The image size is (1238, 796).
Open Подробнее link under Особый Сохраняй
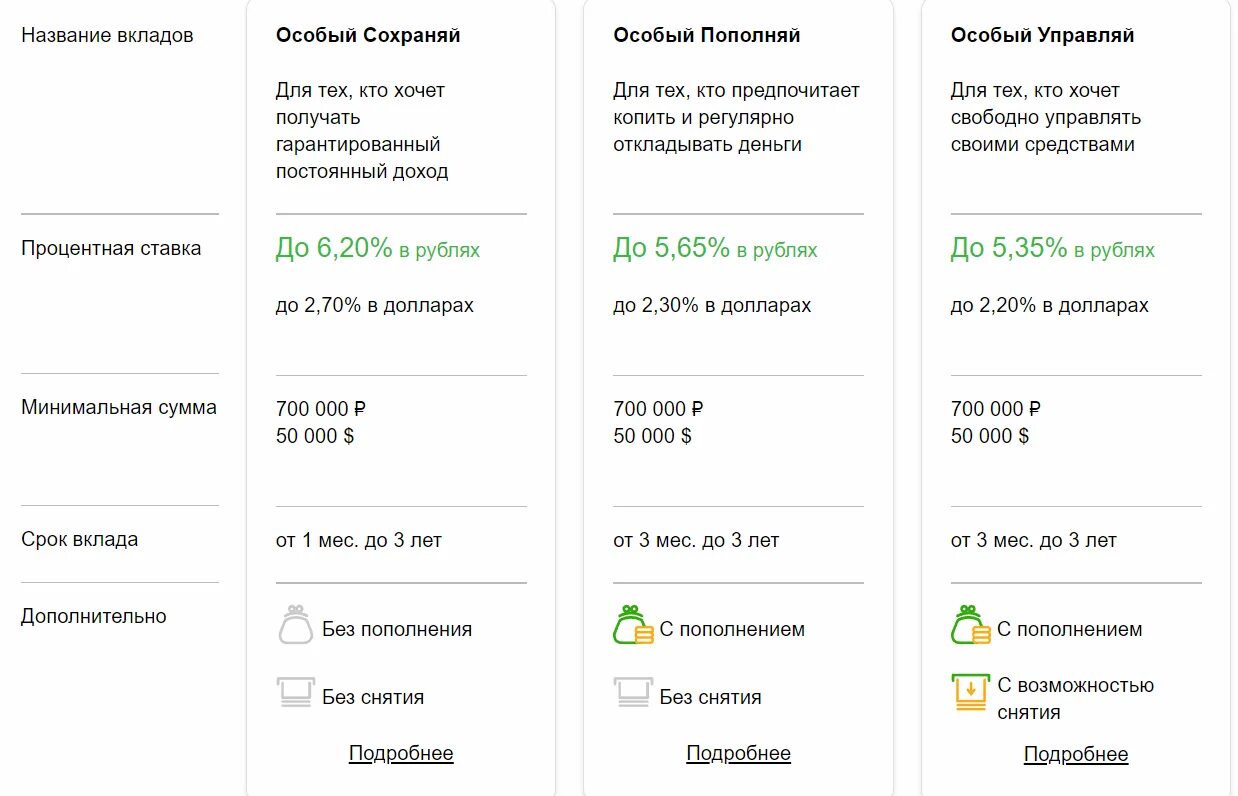(x=401, y=753)
